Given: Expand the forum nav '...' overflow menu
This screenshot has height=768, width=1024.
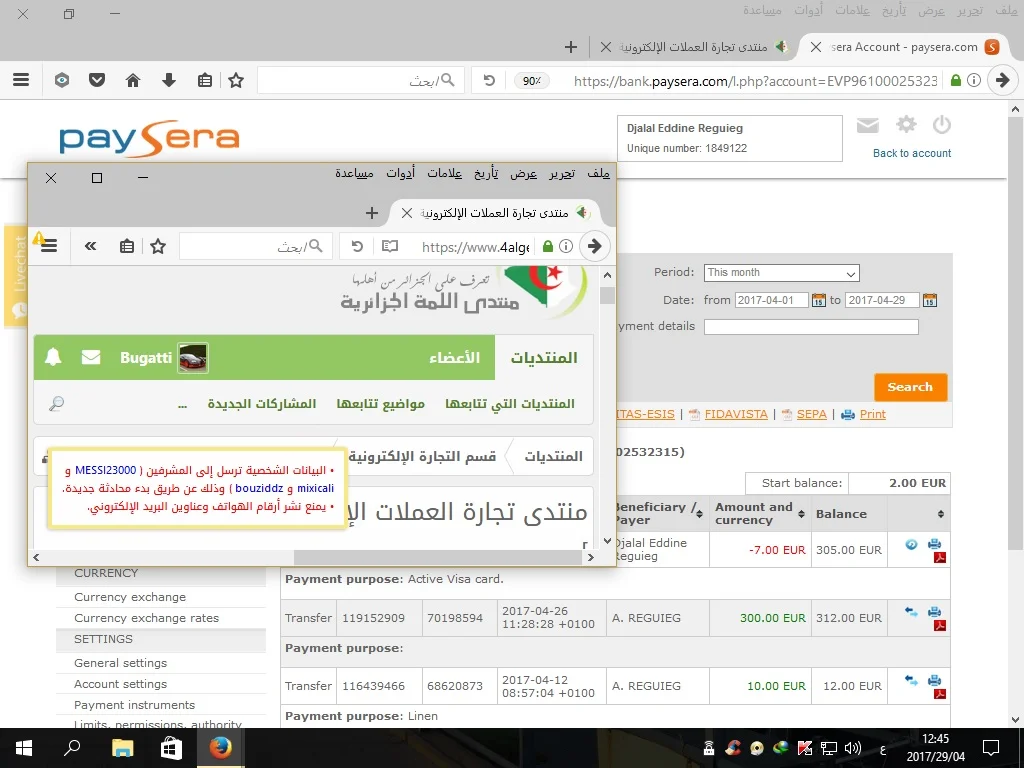Looking at the screenshot, I should tap(182, 404).
